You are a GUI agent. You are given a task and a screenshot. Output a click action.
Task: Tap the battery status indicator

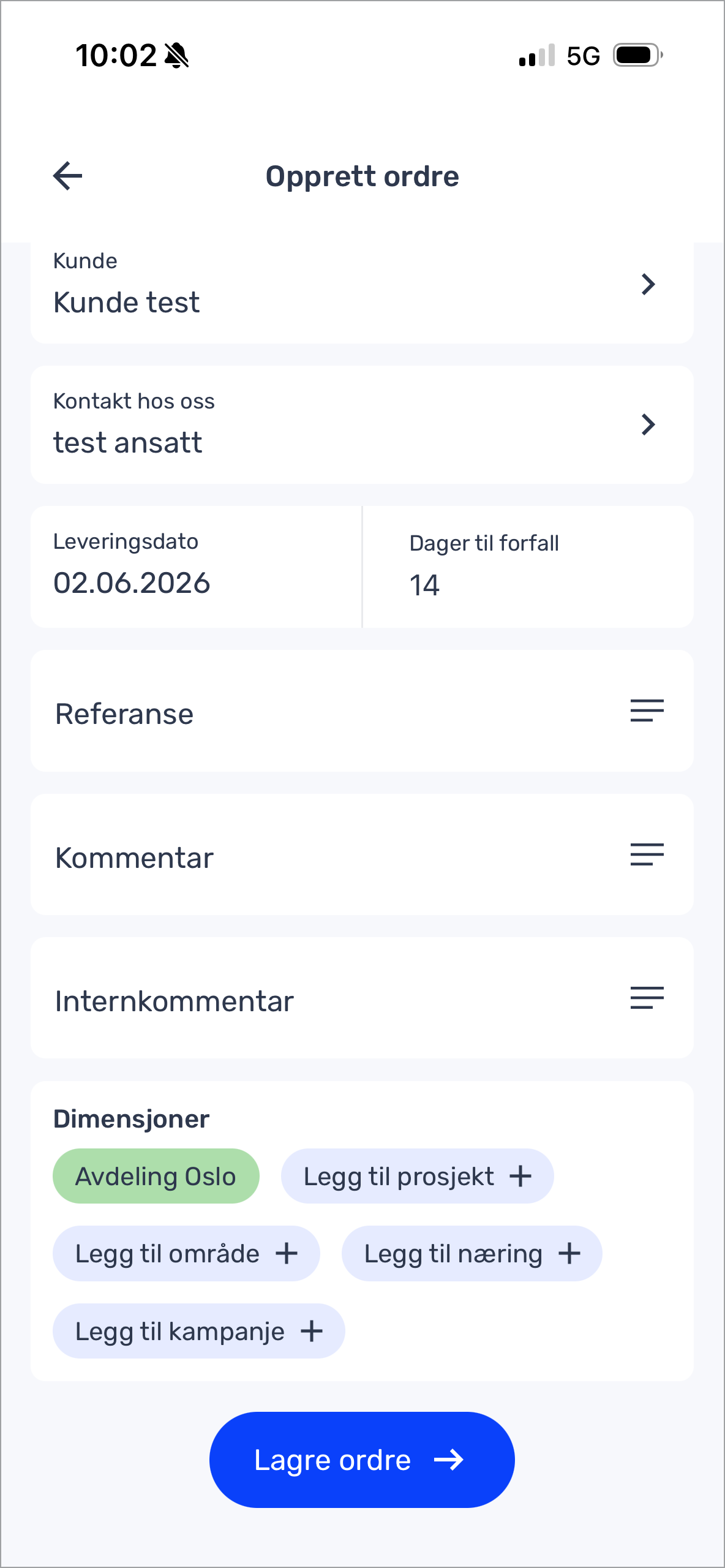pos(638,56)
